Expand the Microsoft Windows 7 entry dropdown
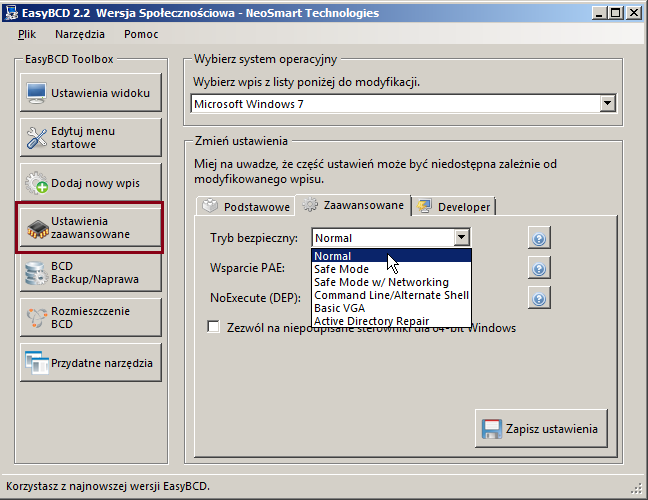 (607, 103)
